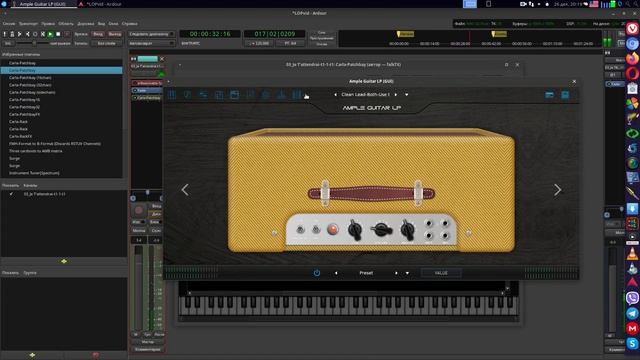The height and width of the screenshot is (360, 640).
Task: Click the time signature button beside the tempo
Action: tap(290, 43)
